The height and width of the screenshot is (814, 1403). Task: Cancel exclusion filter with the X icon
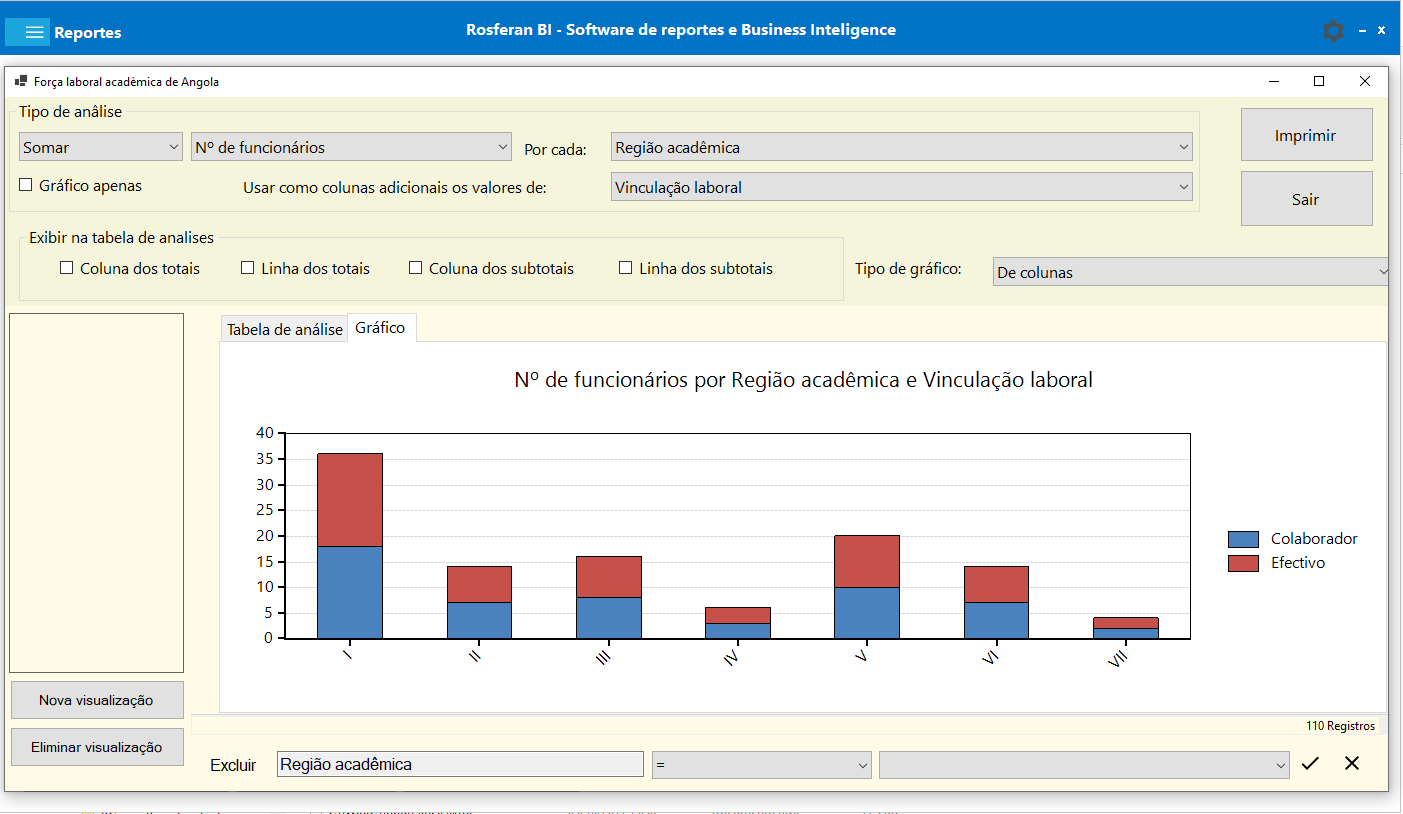click(x=1352, y=764)
